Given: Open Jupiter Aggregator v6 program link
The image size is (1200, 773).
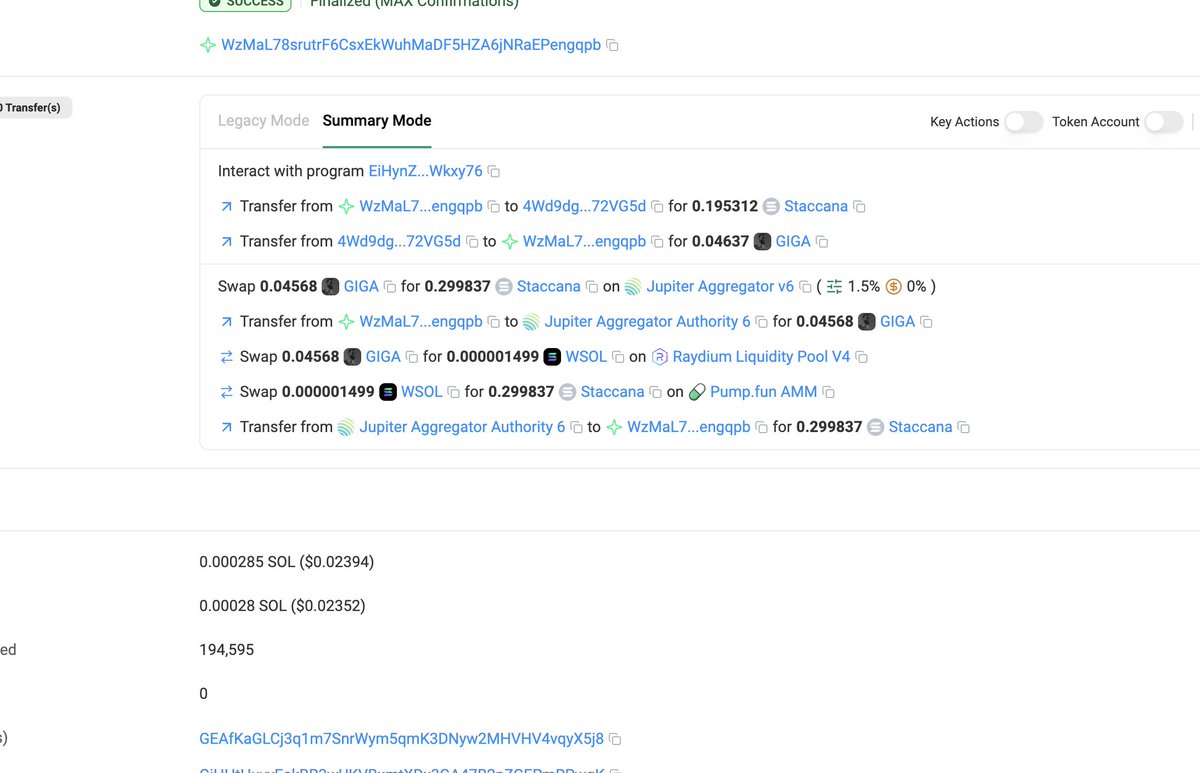Looking at the screenshot, I should (x=720, y=286).
